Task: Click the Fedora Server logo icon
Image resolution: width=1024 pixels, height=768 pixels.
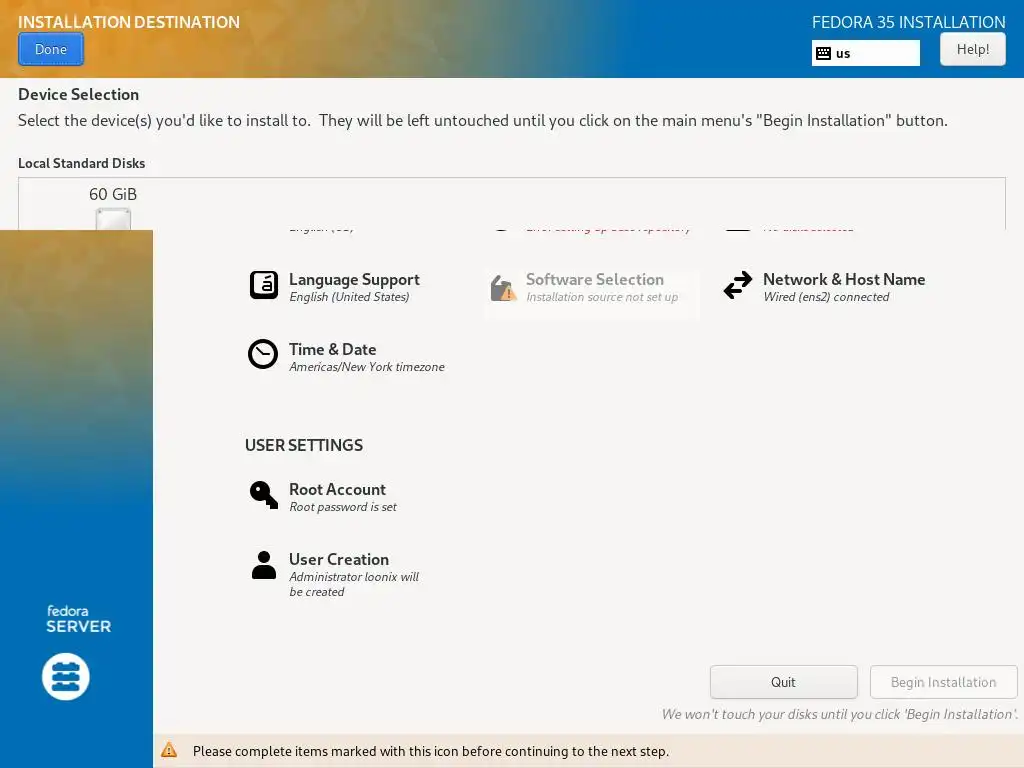Action: [66, 677]
